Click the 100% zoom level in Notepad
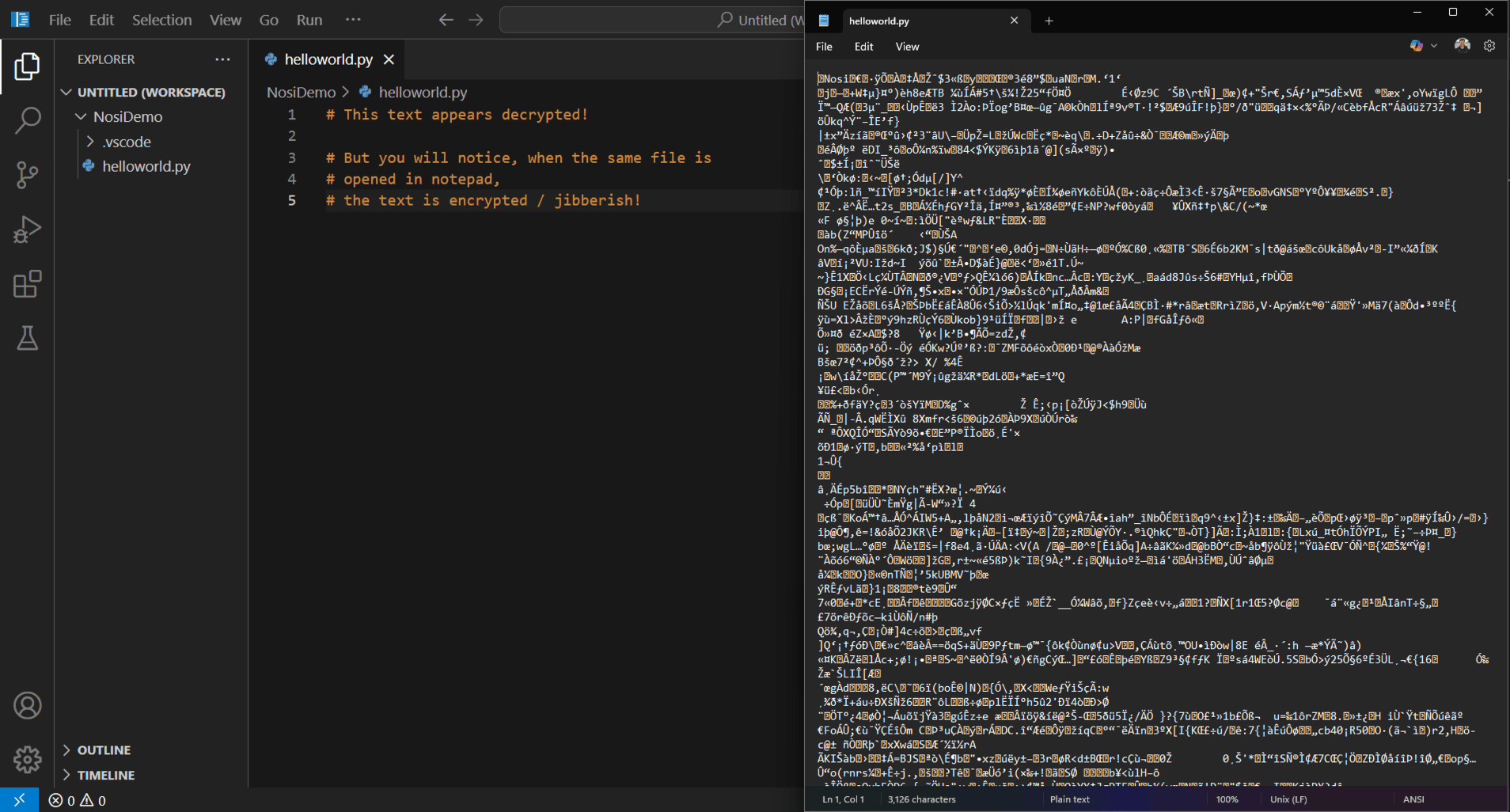 point(1227,799)
